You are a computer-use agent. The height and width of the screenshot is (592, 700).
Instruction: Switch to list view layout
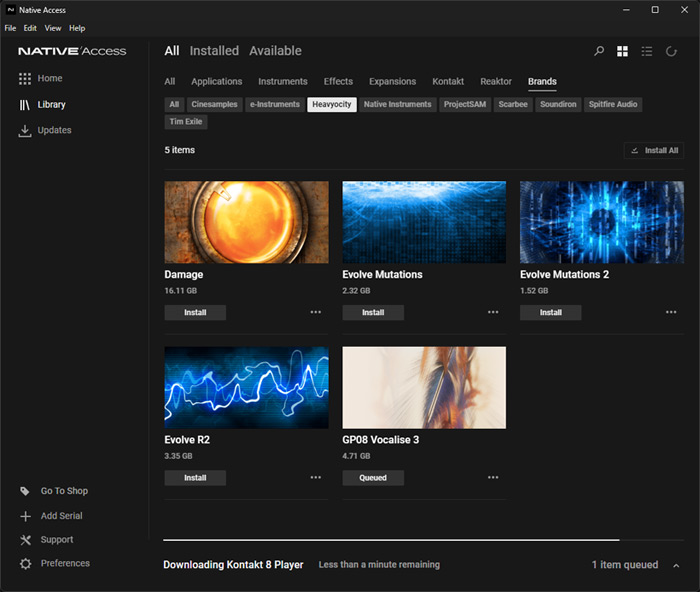647,51
